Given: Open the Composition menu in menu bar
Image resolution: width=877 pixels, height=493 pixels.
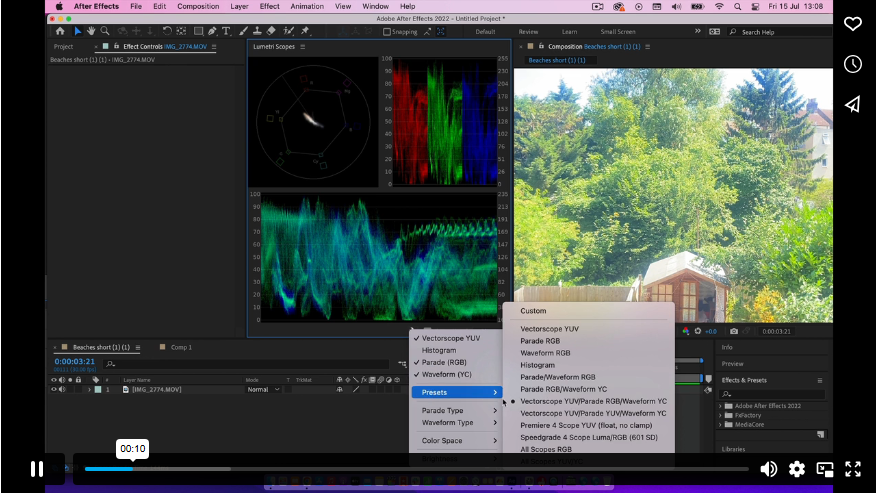Looking at the screenshot, I should [x=198, y=7].
